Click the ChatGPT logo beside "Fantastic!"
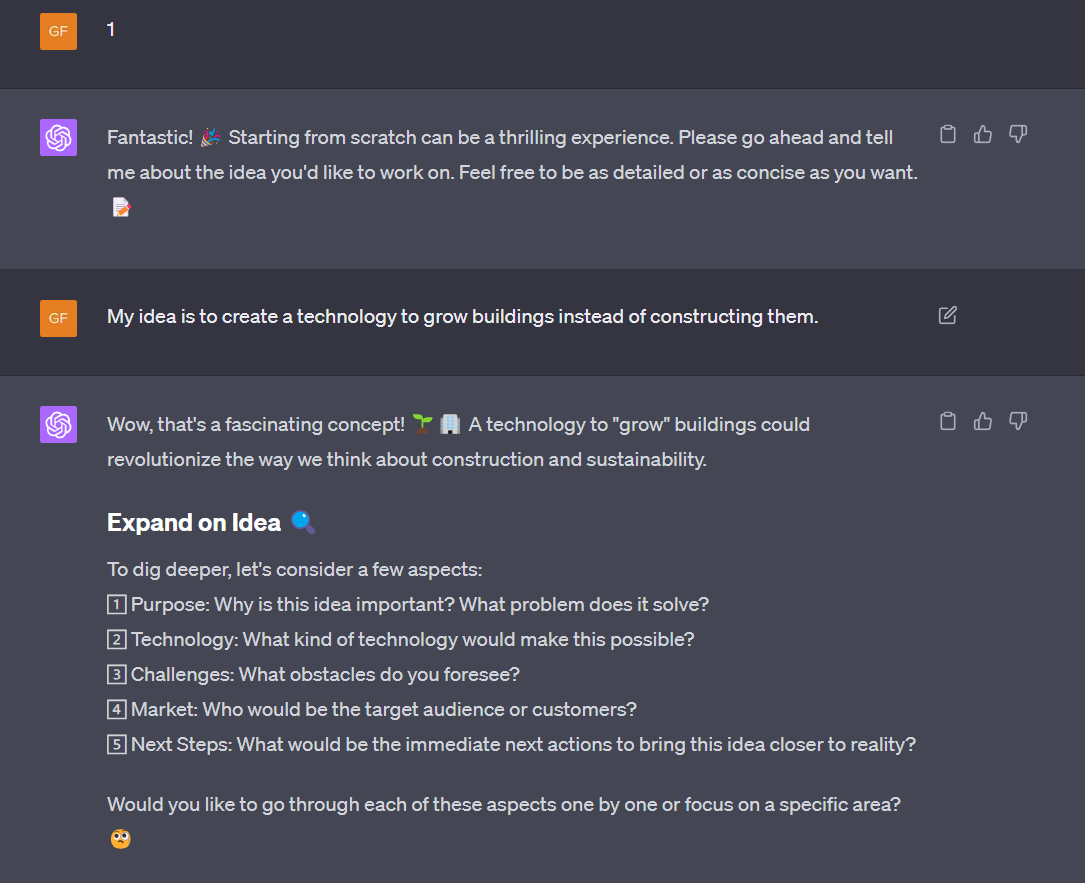Image resolution: width=1085 pixels, height=883 pixels. [58, 138]
